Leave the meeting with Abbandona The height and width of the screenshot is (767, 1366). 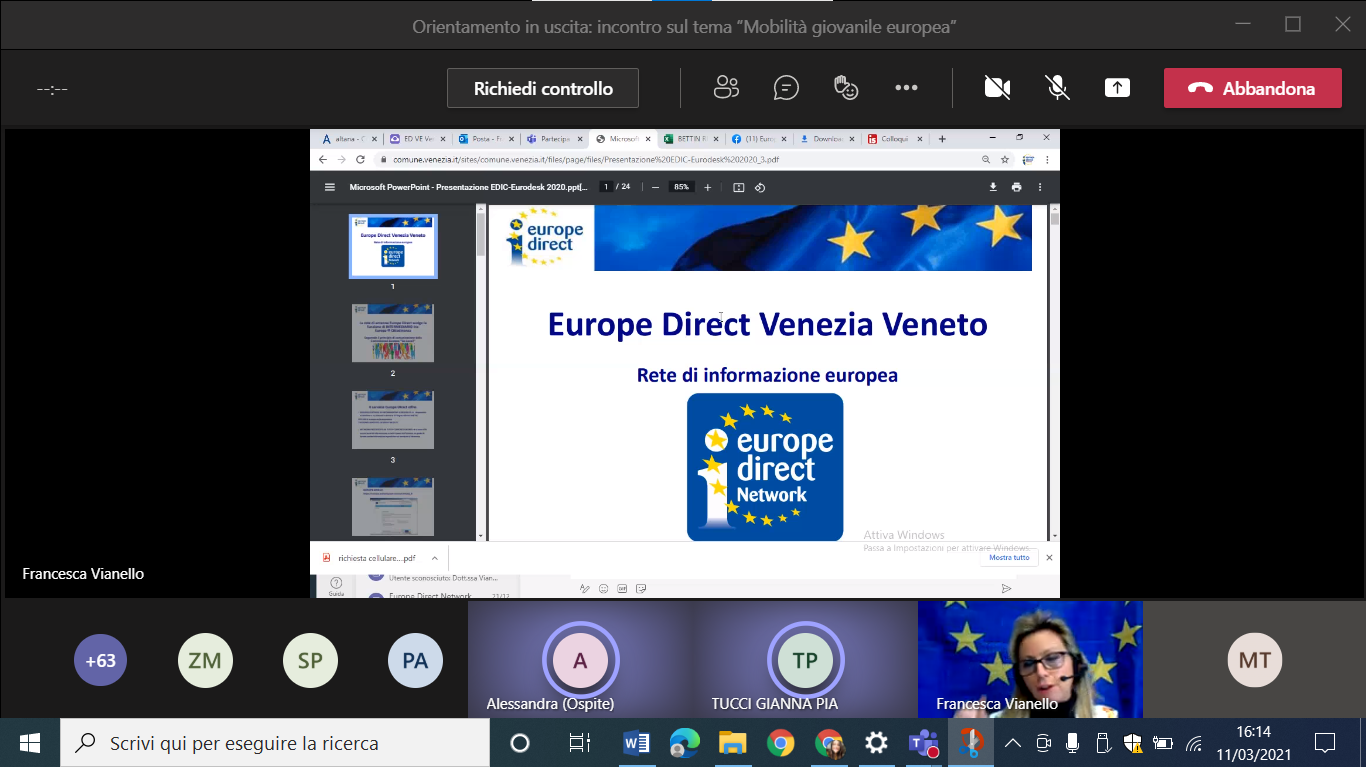1252,88
